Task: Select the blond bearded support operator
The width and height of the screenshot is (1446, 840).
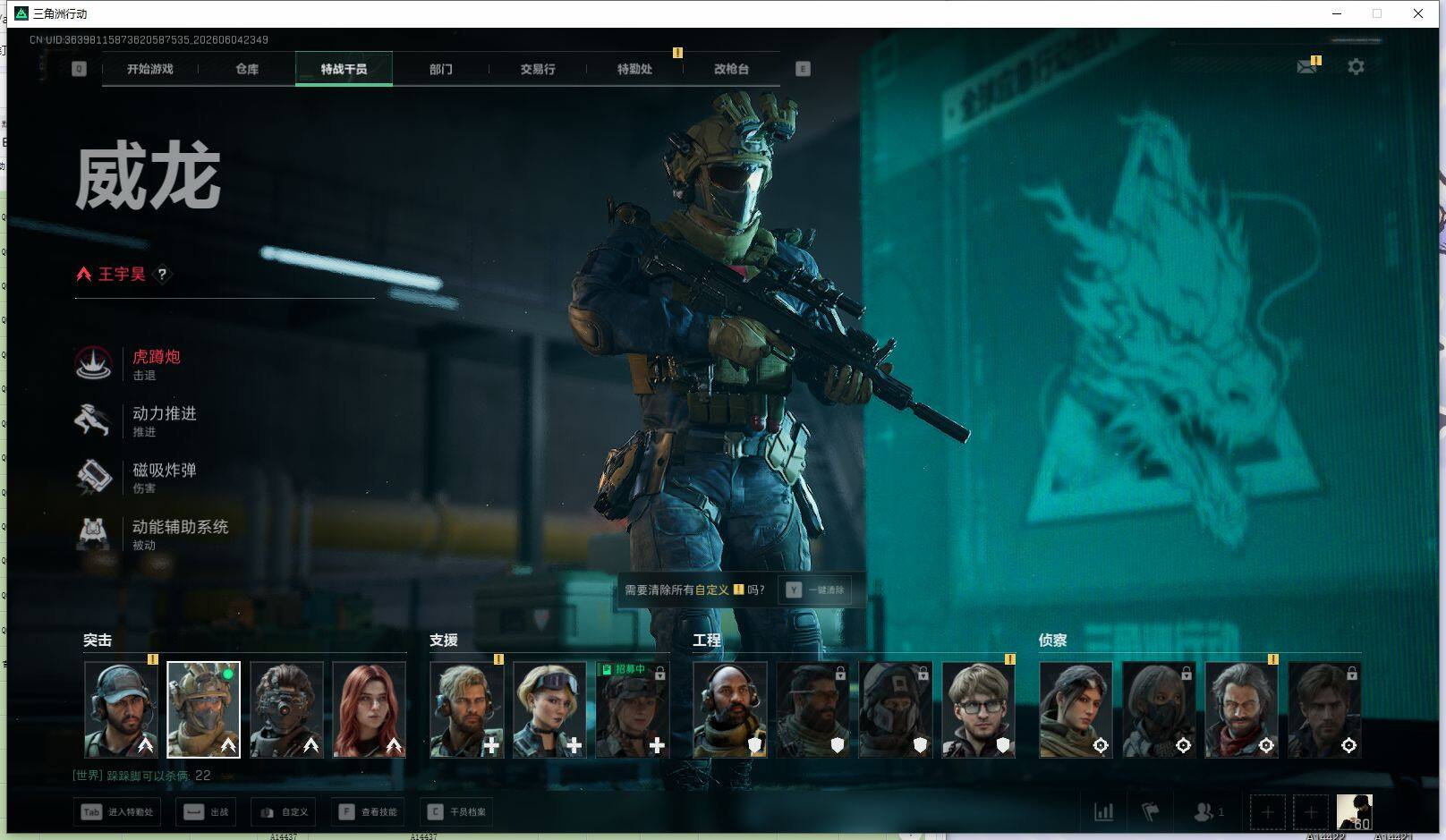Action: click(x=466, y=709)
